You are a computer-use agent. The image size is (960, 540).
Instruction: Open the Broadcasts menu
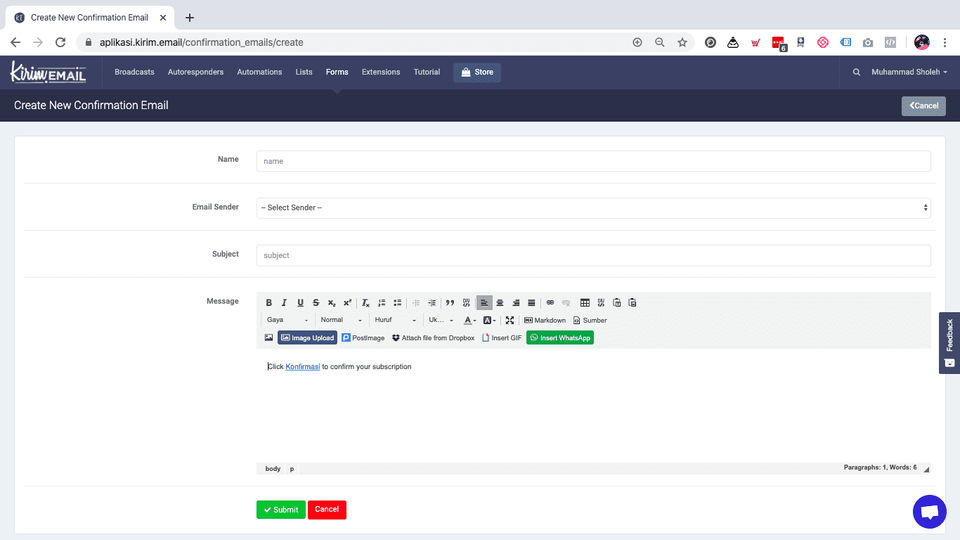(x=134, y=72)
